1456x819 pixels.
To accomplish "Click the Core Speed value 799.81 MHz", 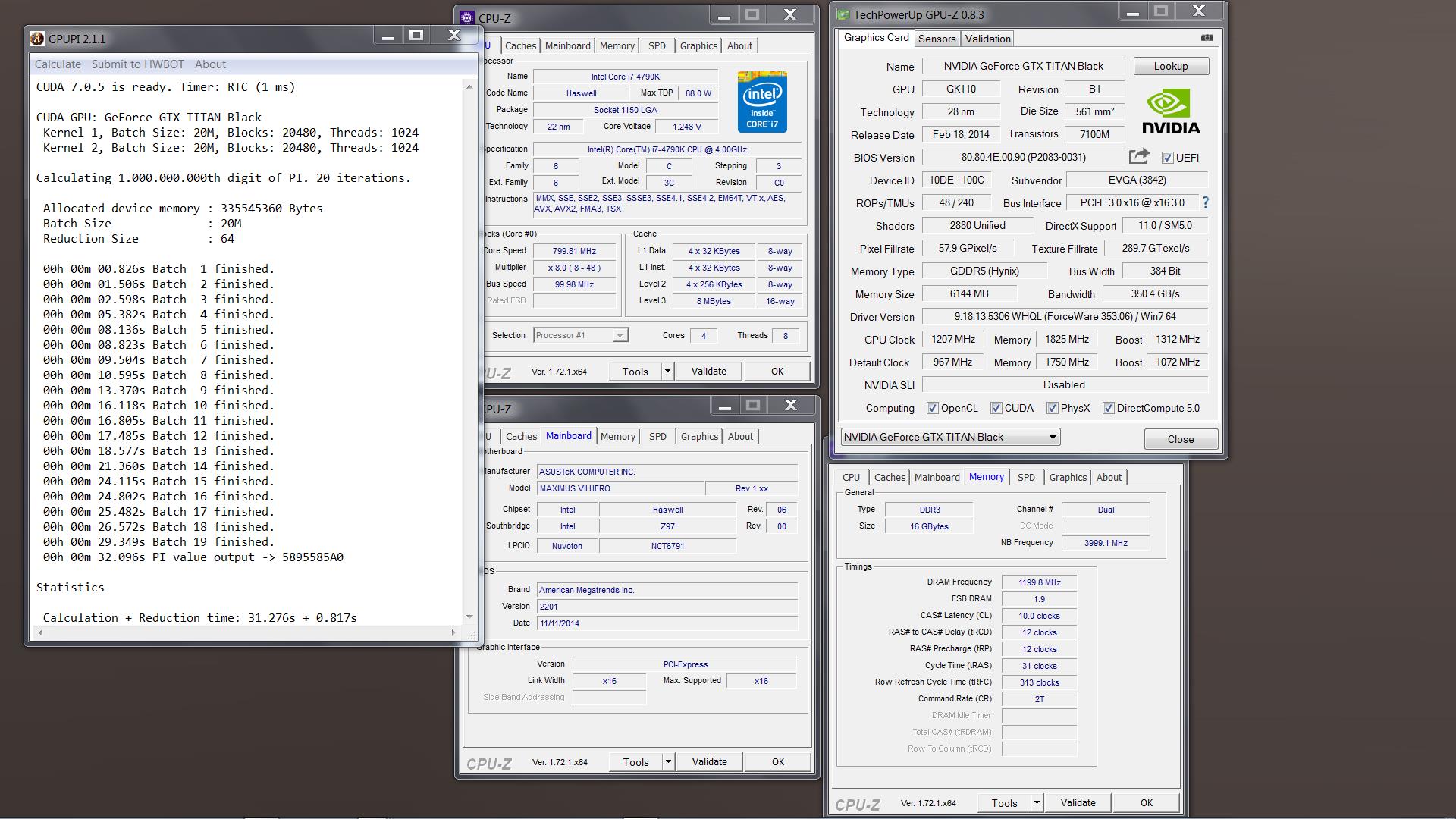I will (574, 251).
